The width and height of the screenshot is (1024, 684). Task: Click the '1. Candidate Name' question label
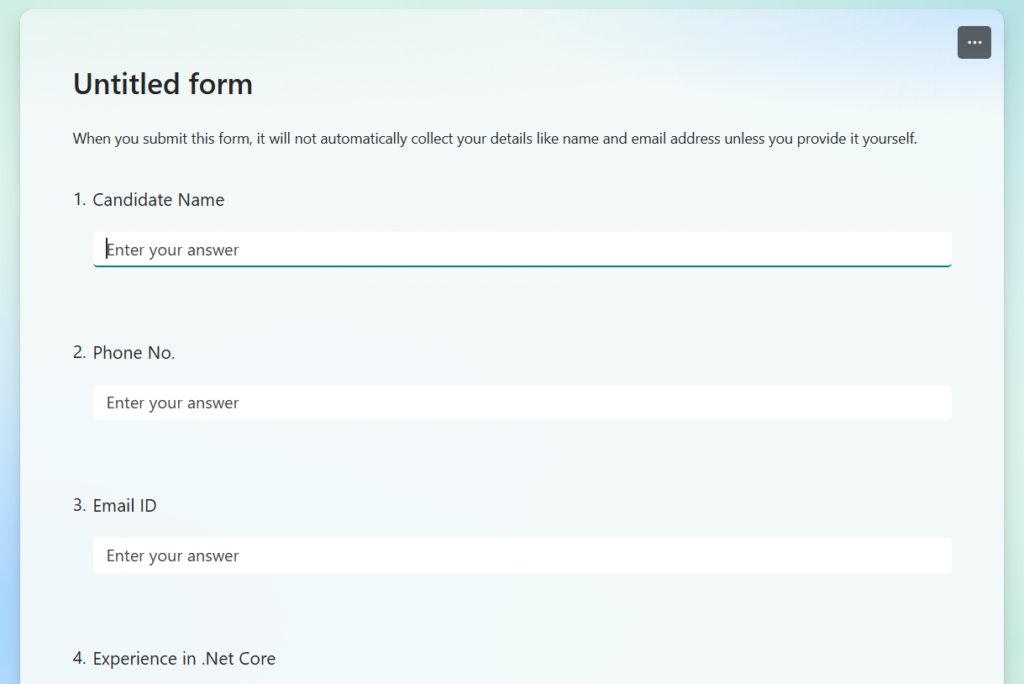(148, 200)
